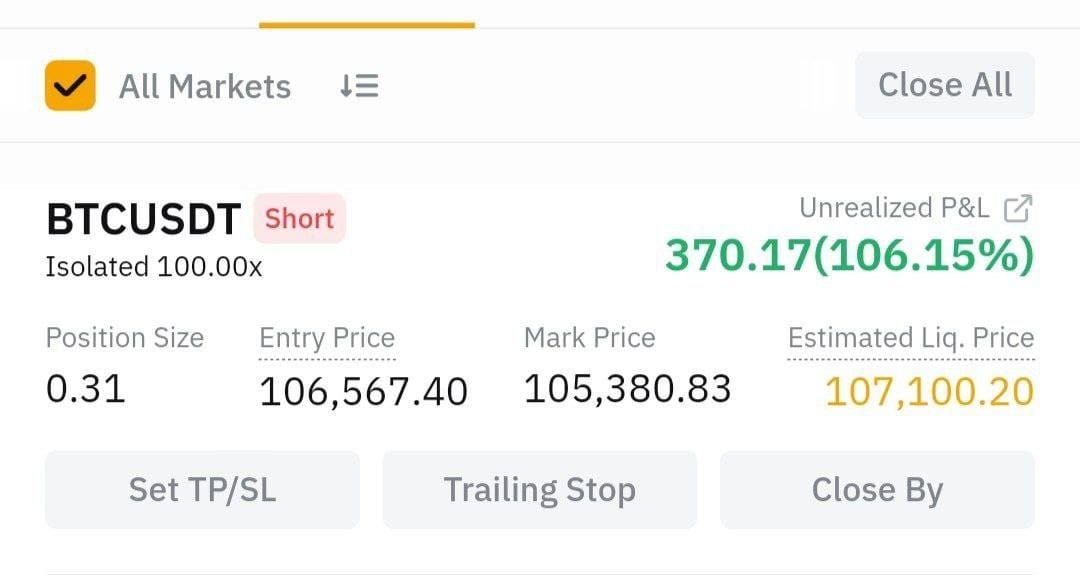The height and width of the screenshot is (575, 1080).
Task: Show the Estimated Liq. Price tooltip label
Action: (x=911, y=339)
